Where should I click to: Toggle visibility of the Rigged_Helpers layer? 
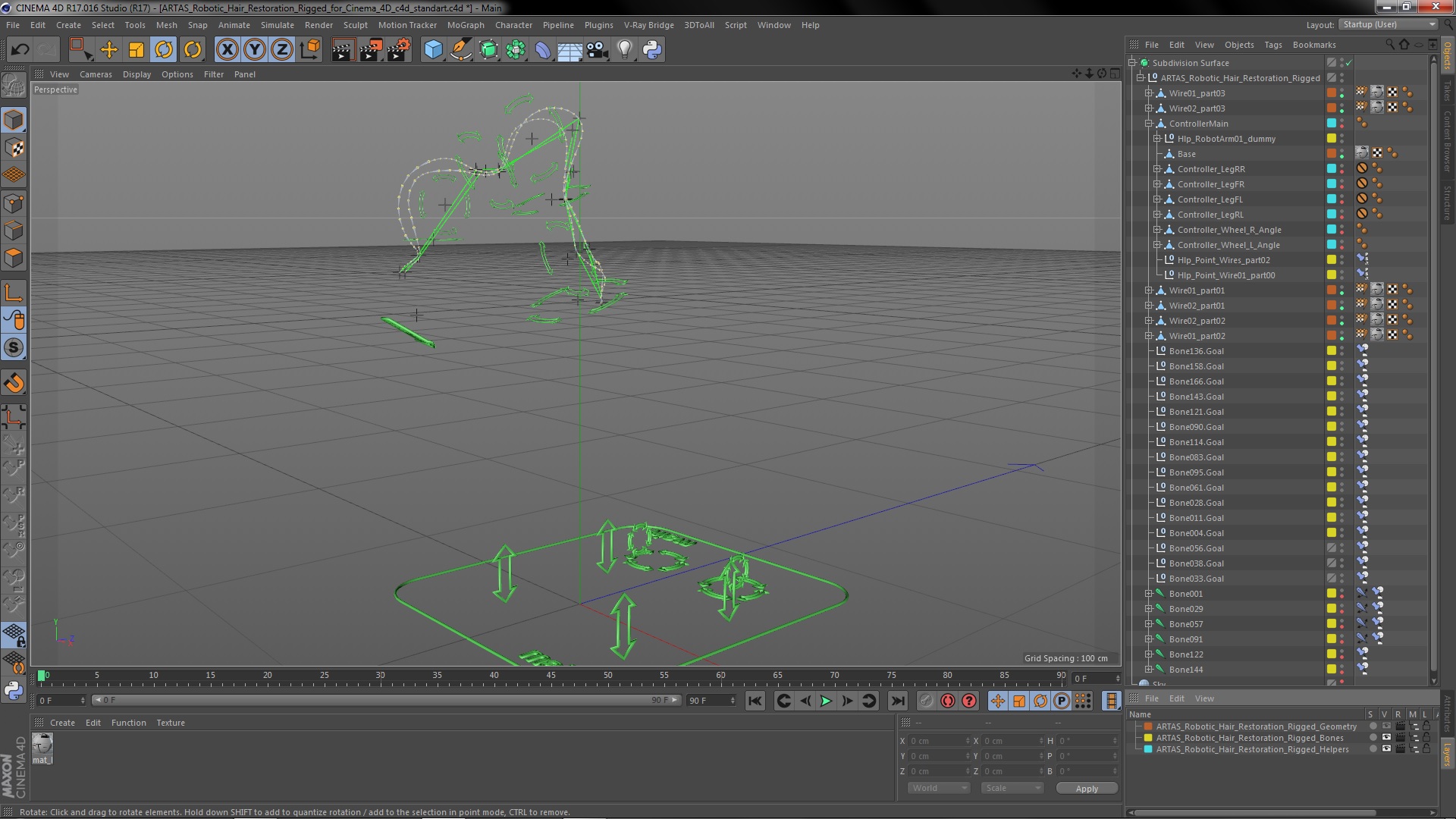1386,749
